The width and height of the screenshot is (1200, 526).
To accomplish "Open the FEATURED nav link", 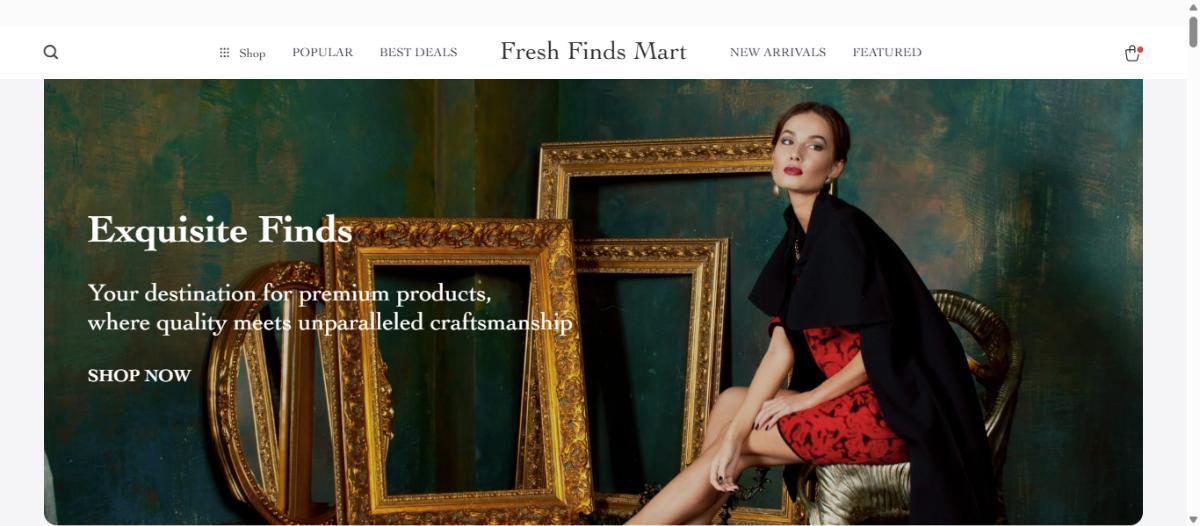I will (x=887, y=52).
